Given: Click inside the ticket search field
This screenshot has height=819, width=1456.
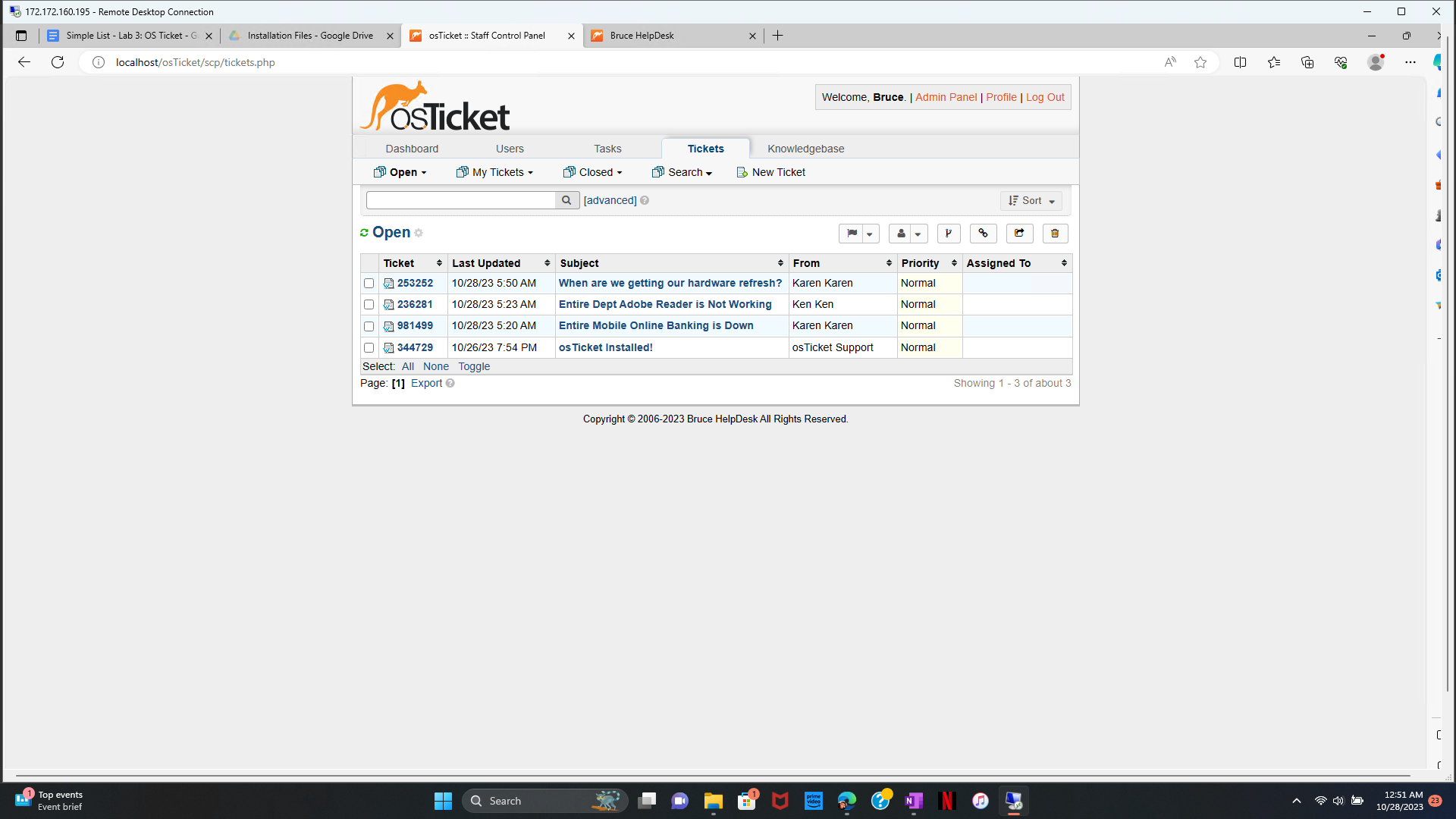Looking at the screenshot, I should (459, 200).
